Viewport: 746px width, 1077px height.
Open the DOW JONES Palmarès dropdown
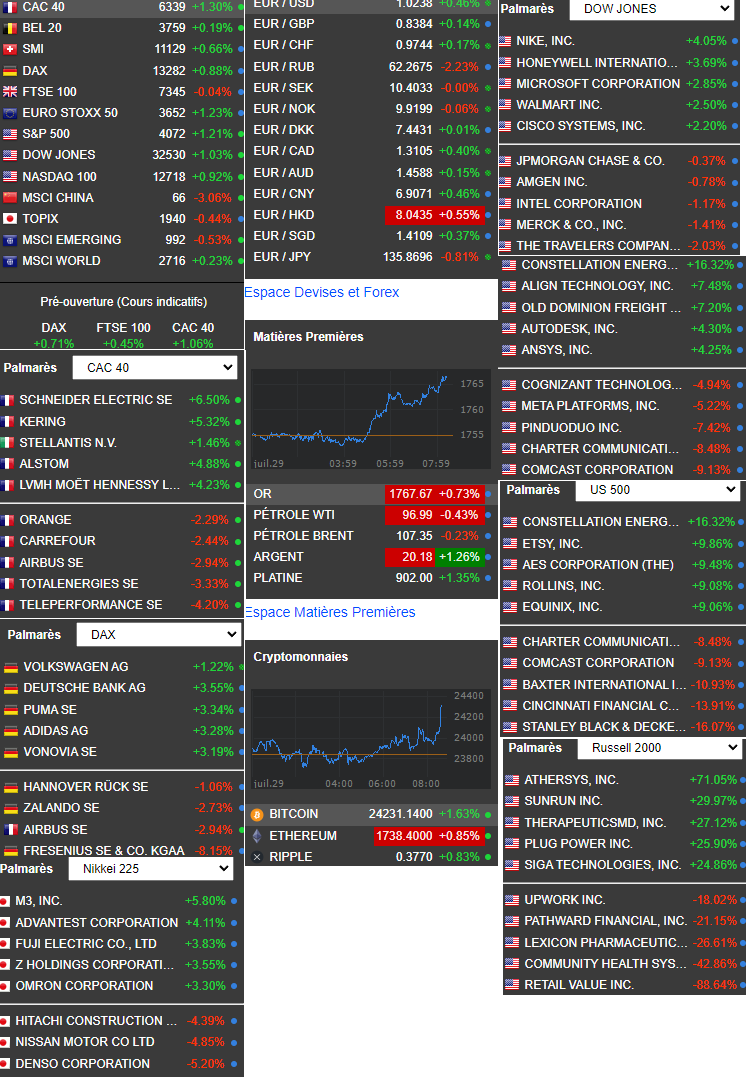[x=653, y=9]
